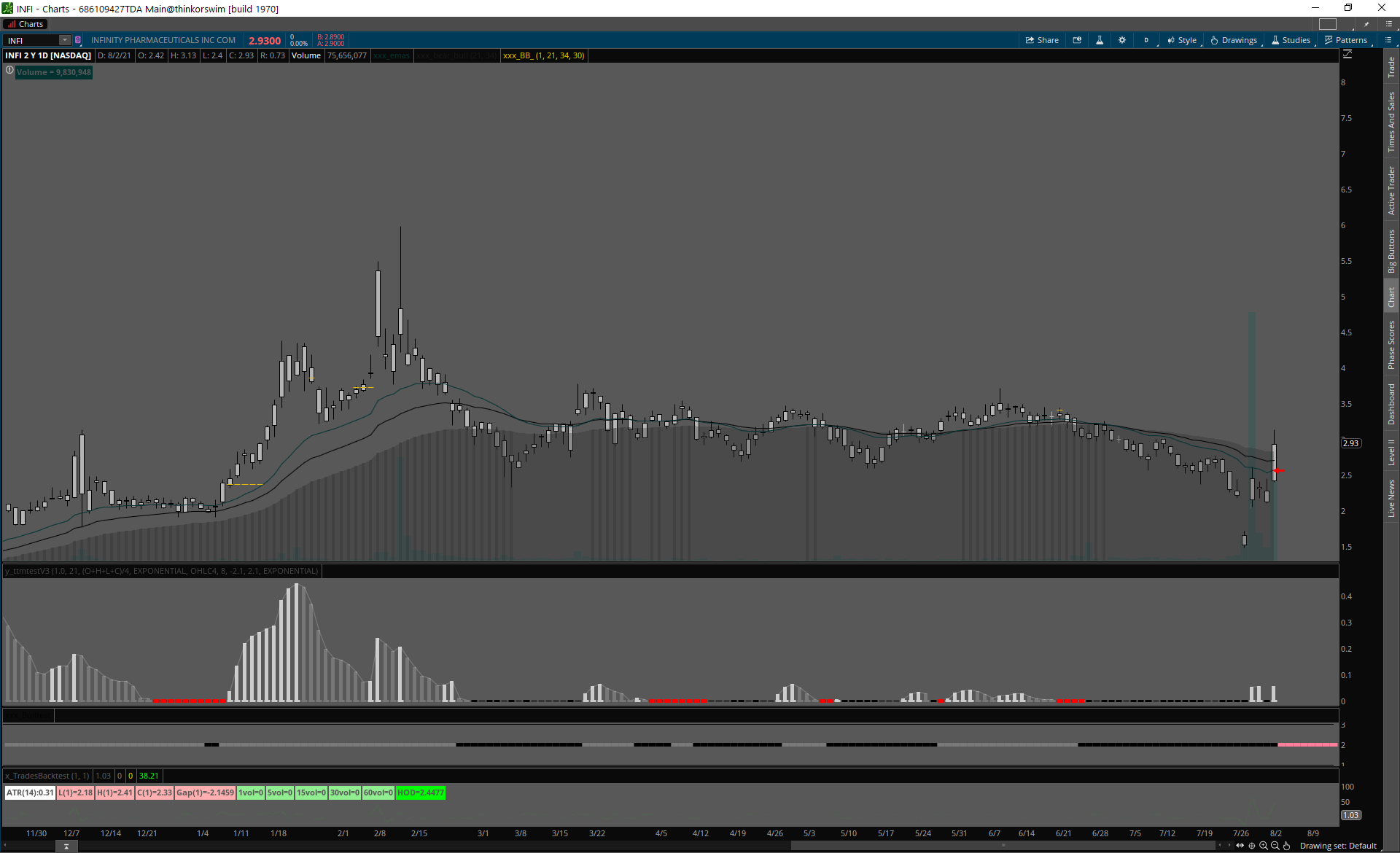Collapse lower study panel arrow button

(66, 846)
